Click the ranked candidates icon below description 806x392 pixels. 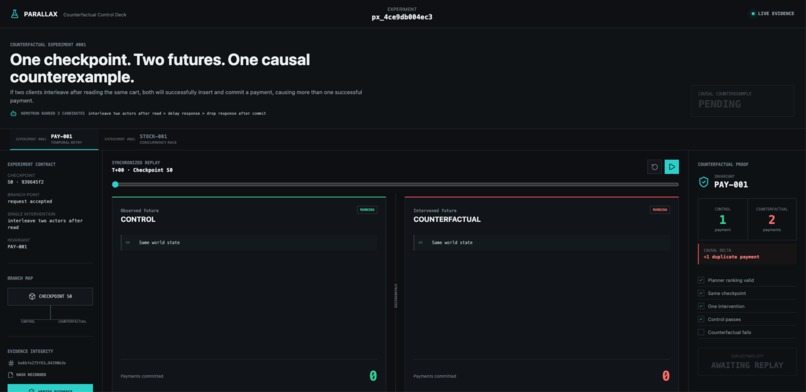click(x=13, y=113)
